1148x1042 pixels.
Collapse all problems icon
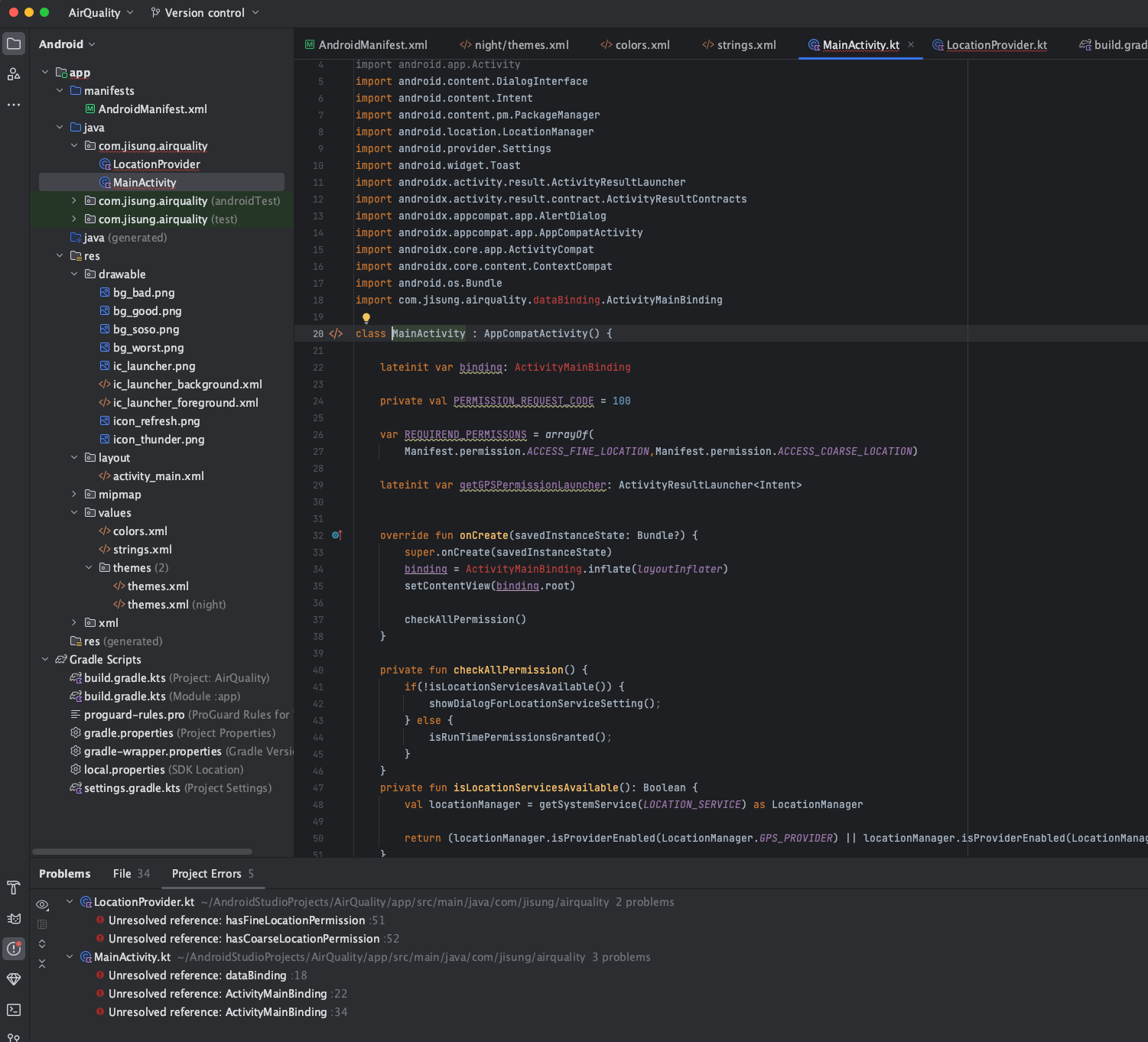coord(42,963)
